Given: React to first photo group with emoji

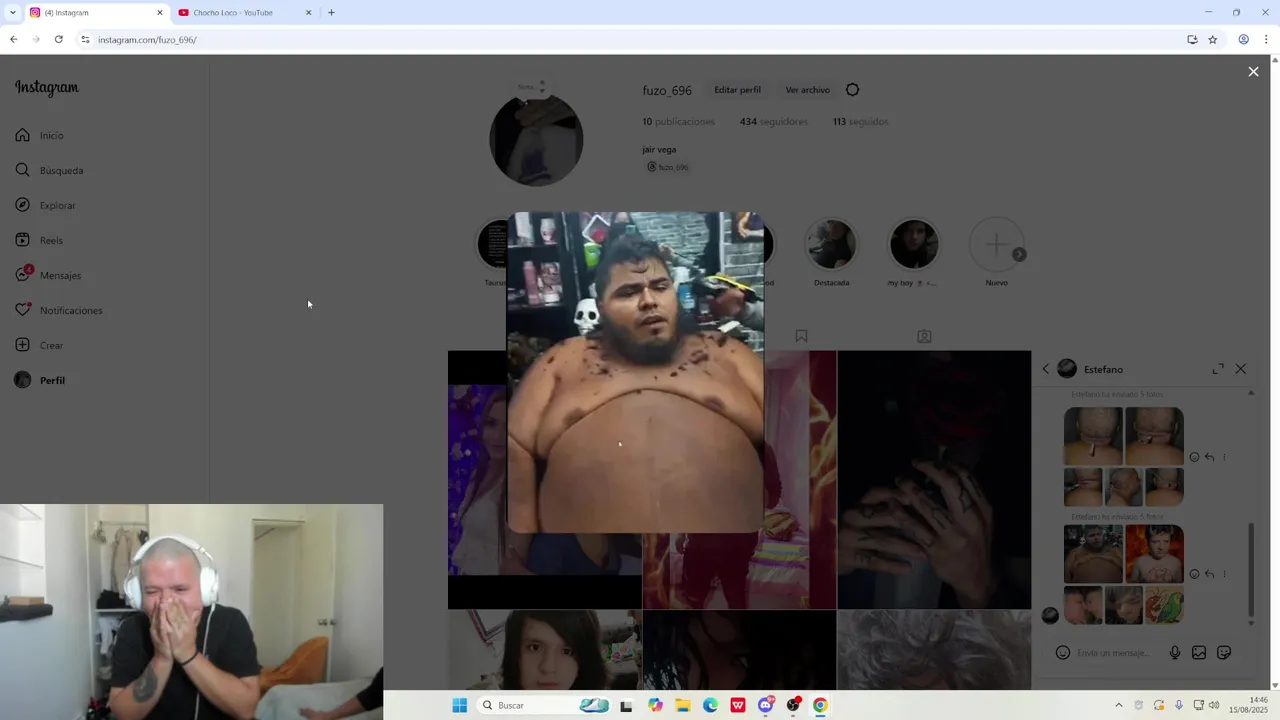Looking at the screenshot, I should [1194, 457].
